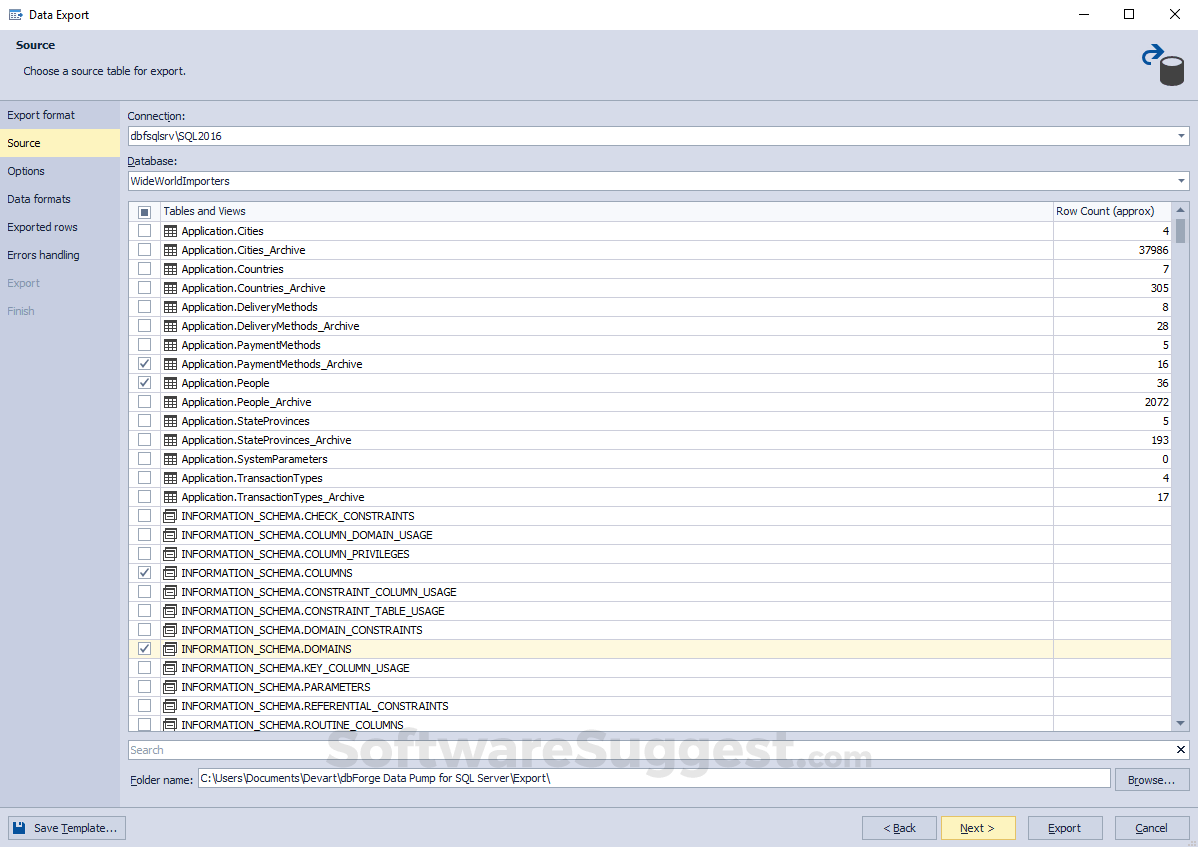The height and width of the screenshot is (847, 1198).
Task: Click the view icon beside INFORMATION_SCHEMA.COLUMNS
Action: (x=169, y=572)
